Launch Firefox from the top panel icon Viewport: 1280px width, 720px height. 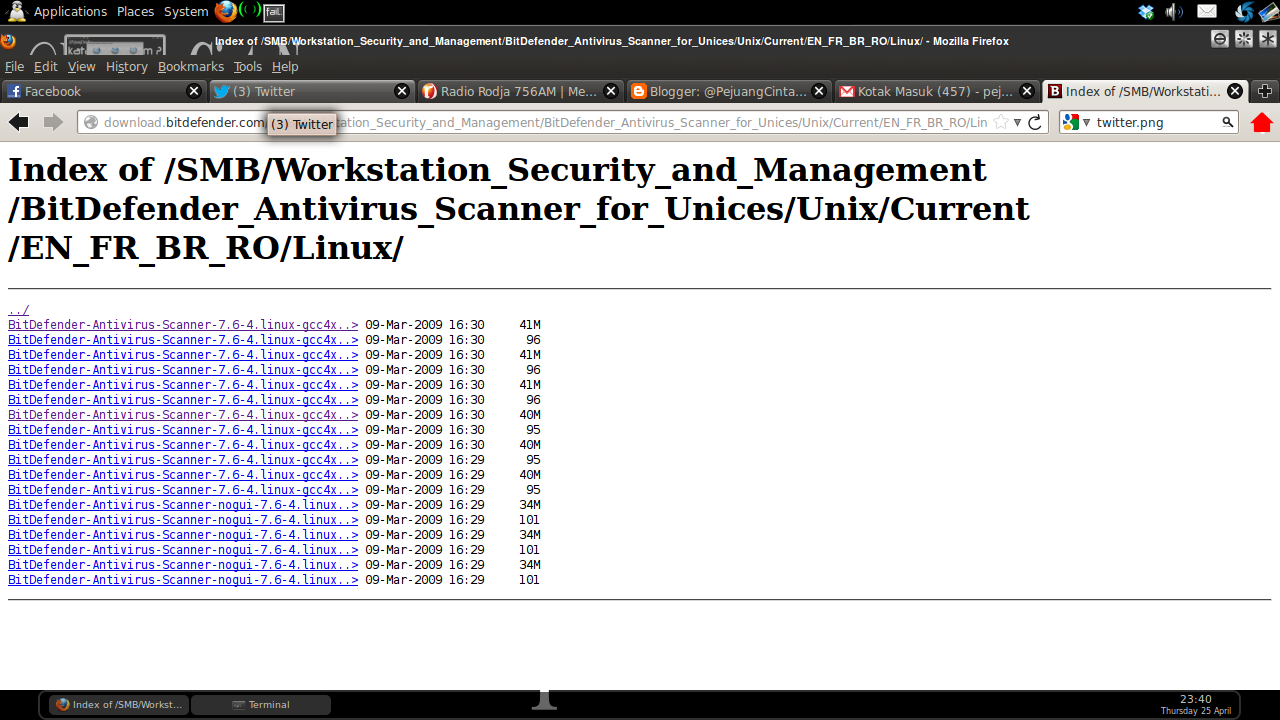[x=226, y=11]
